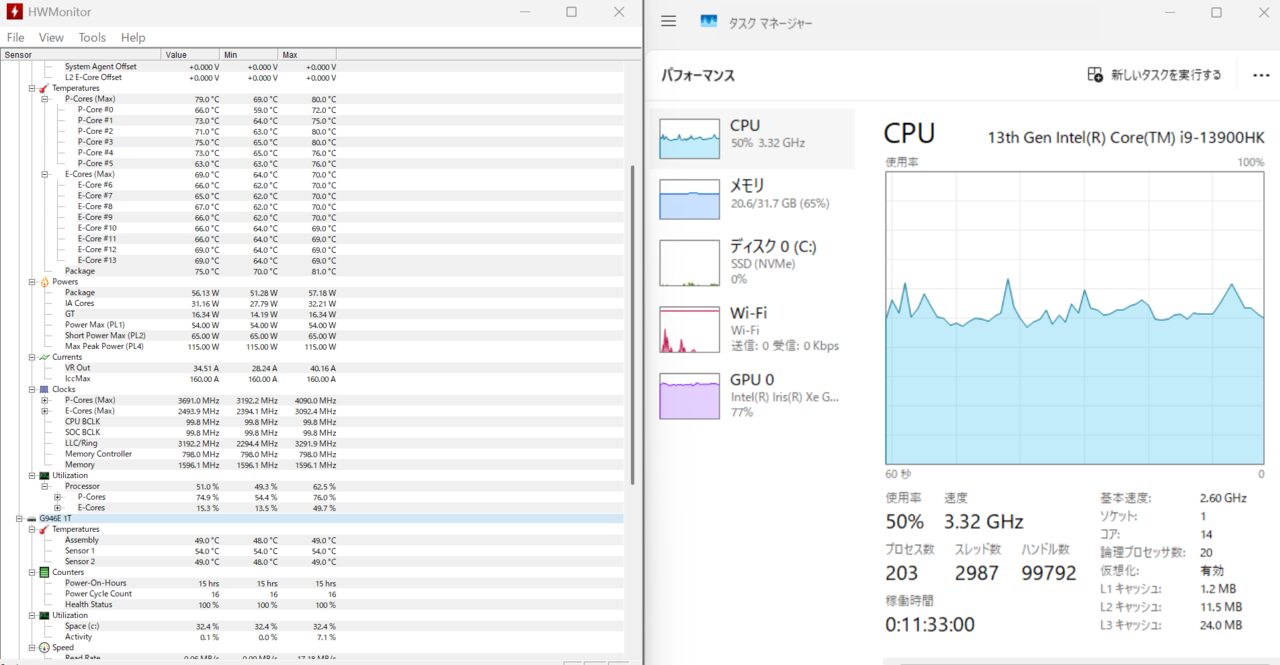Click the Powers flame icon

[x=43, y=282]
